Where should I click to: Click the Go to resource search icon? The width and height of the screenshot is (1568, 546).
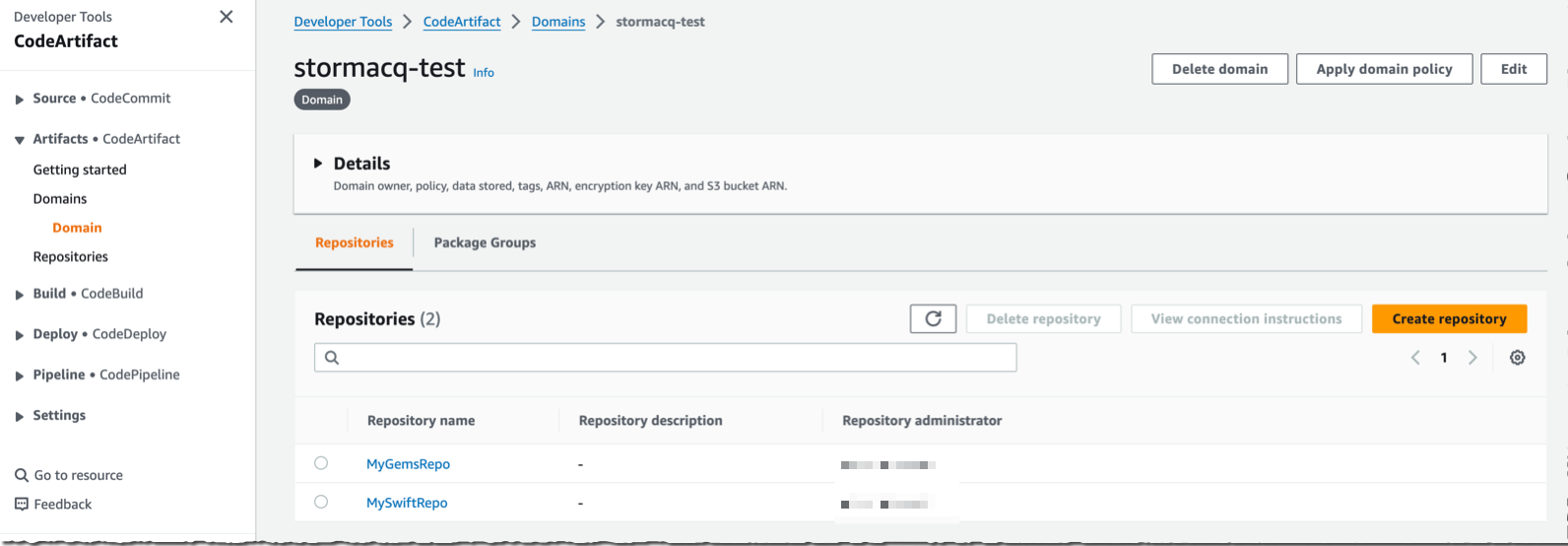[22, 475]
